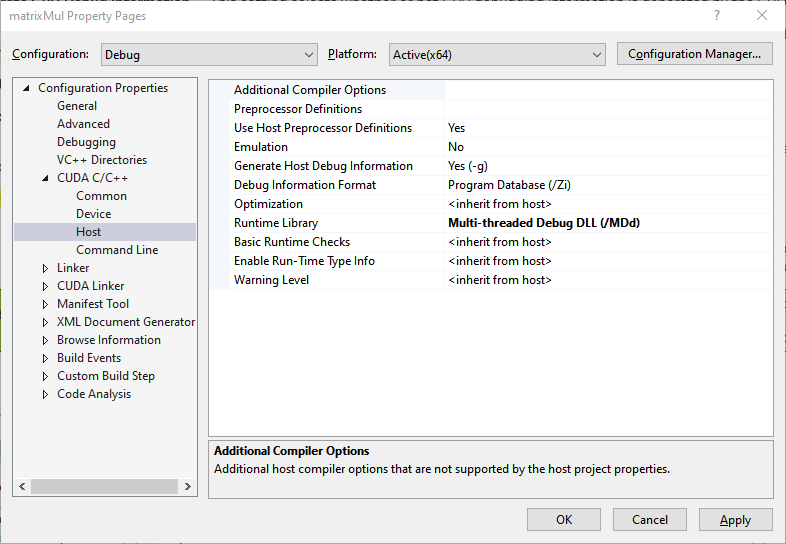Viewport: 786px width, 544px height.
Task: Open the Platform dropdown showing Active(x64)
Action: (x=497, y=54)
